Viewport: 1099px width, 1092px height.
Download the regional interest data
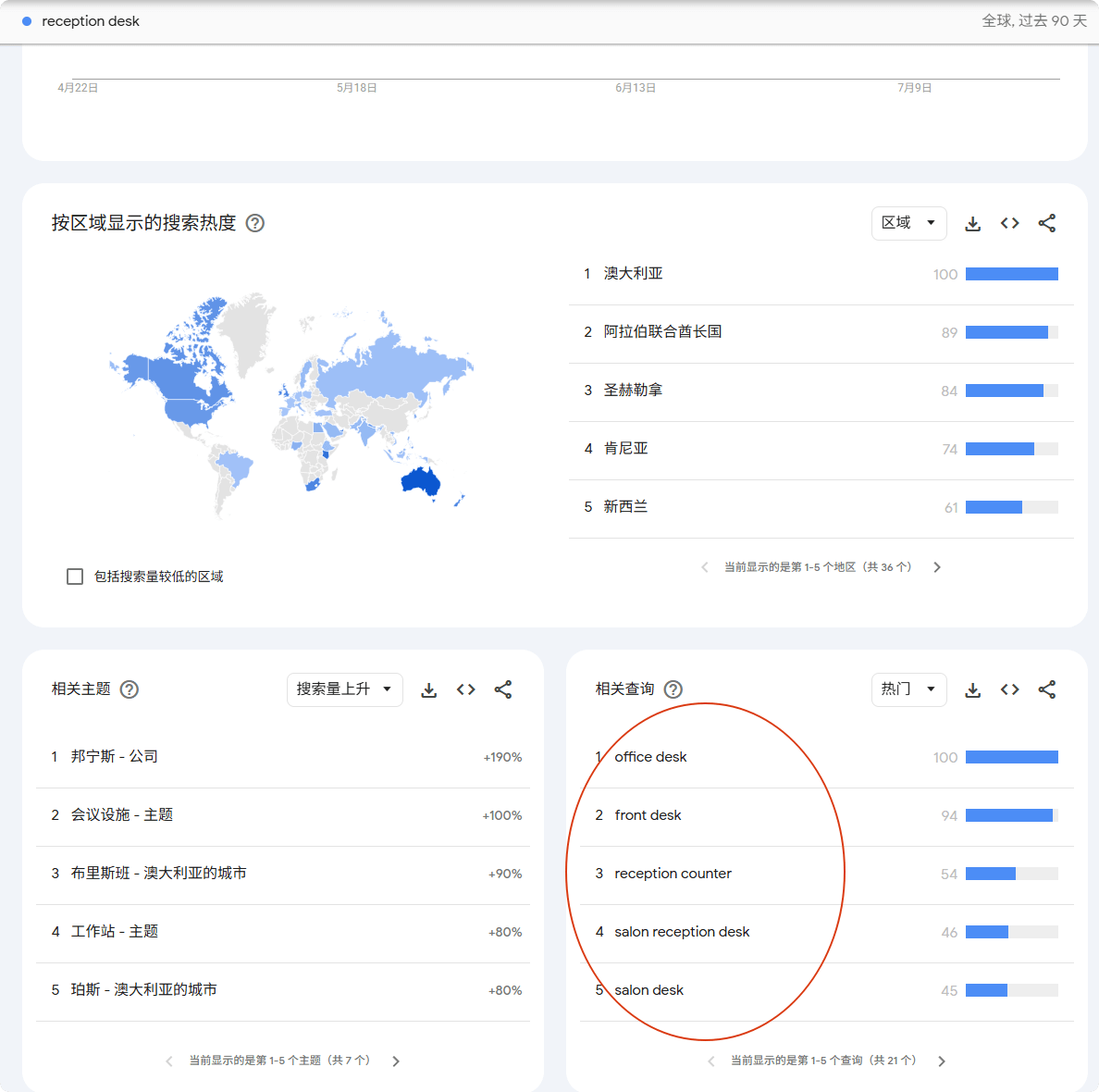972,223
